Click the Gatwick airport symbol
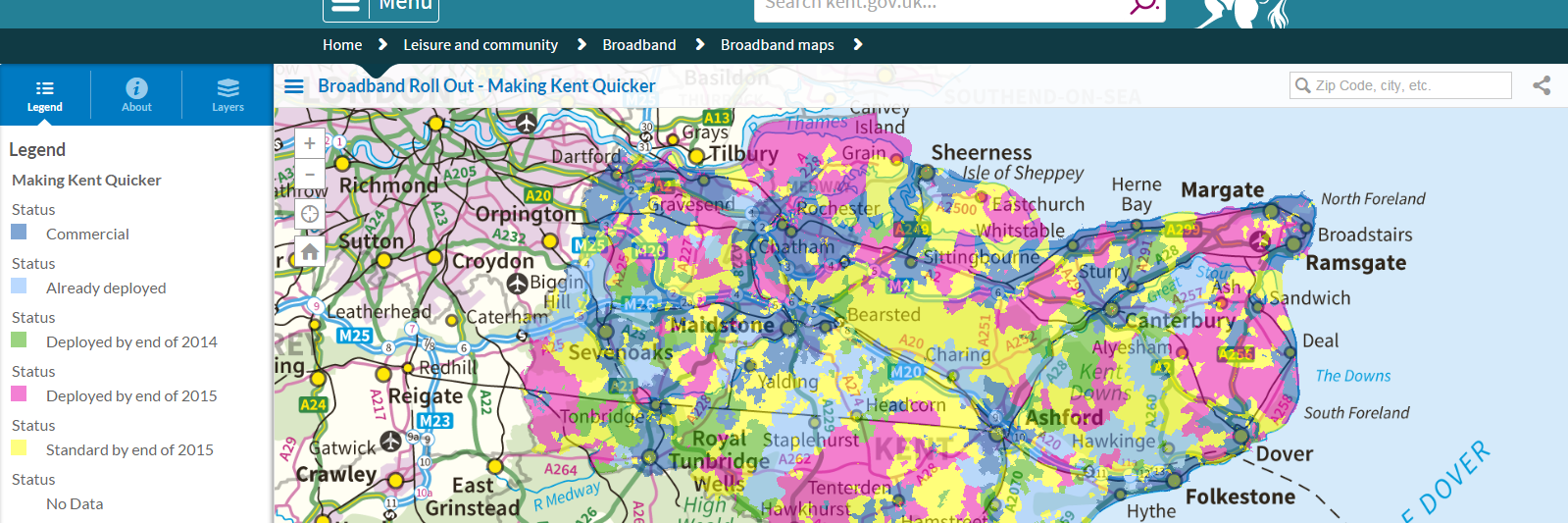1568x523 pixels. point(391,442)
